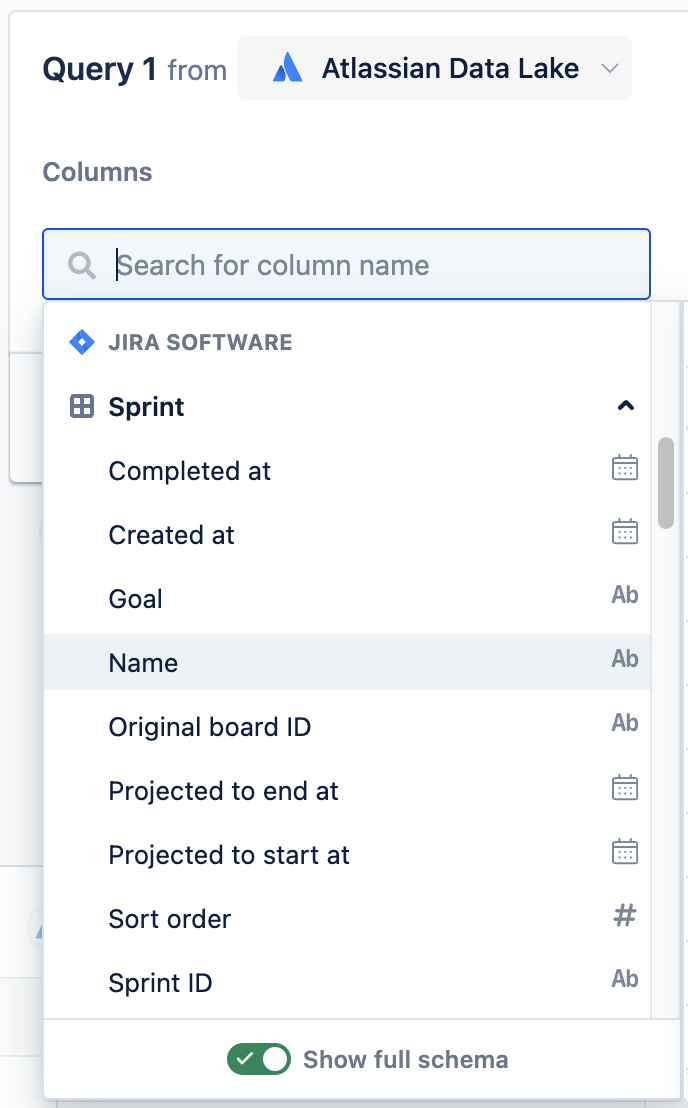Click the calendar icon for Created at
Image resolution: width=688 pixels, height=1108 pixels.
coord(624,531)
